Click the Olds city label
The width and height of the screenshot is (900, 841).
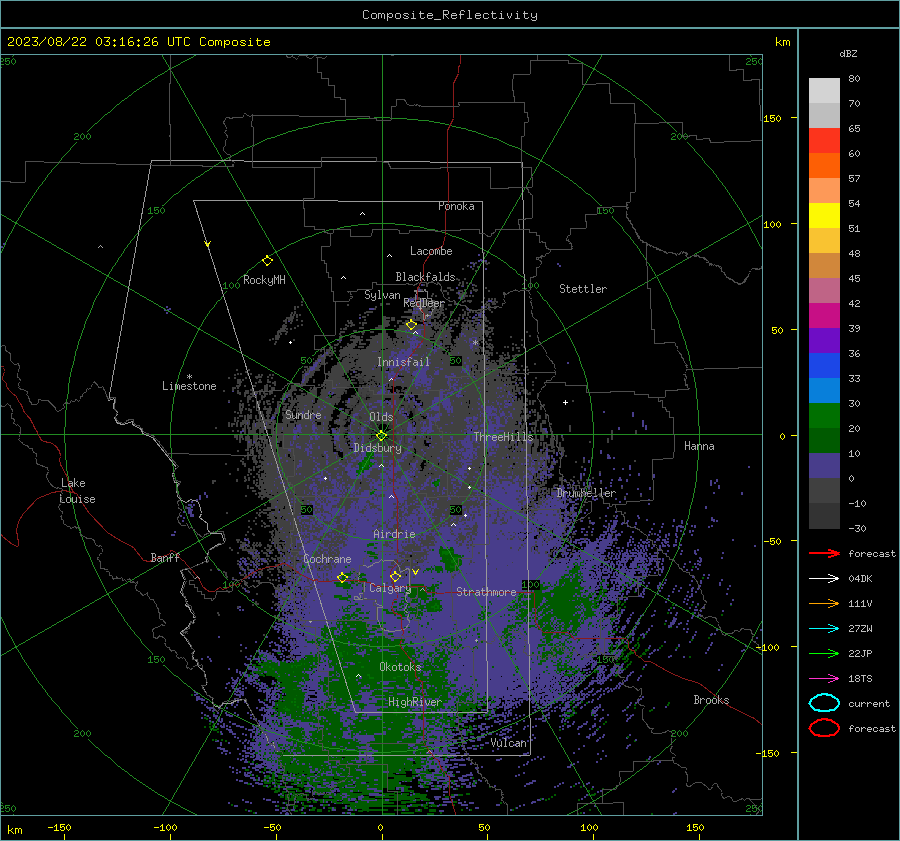coord(381,417)
